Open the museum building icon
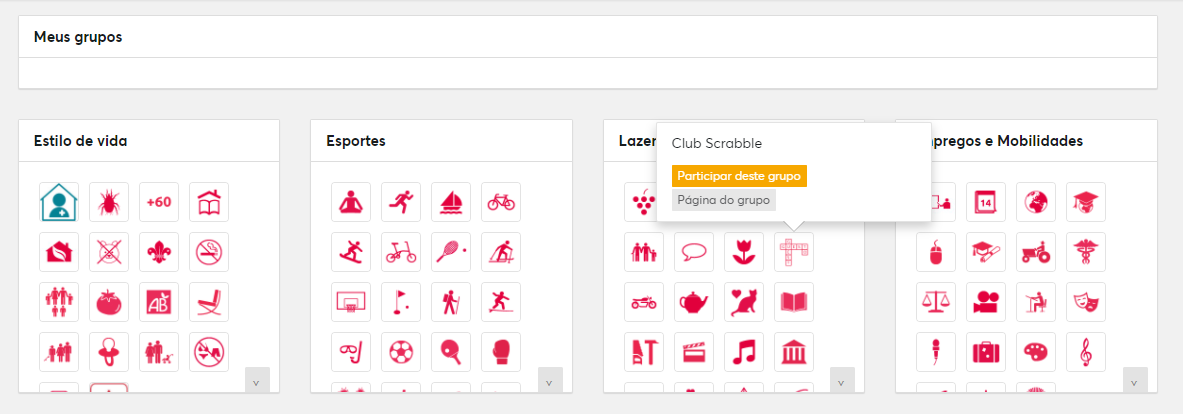This screenshot has height=414, width=1183. (794, 352)
